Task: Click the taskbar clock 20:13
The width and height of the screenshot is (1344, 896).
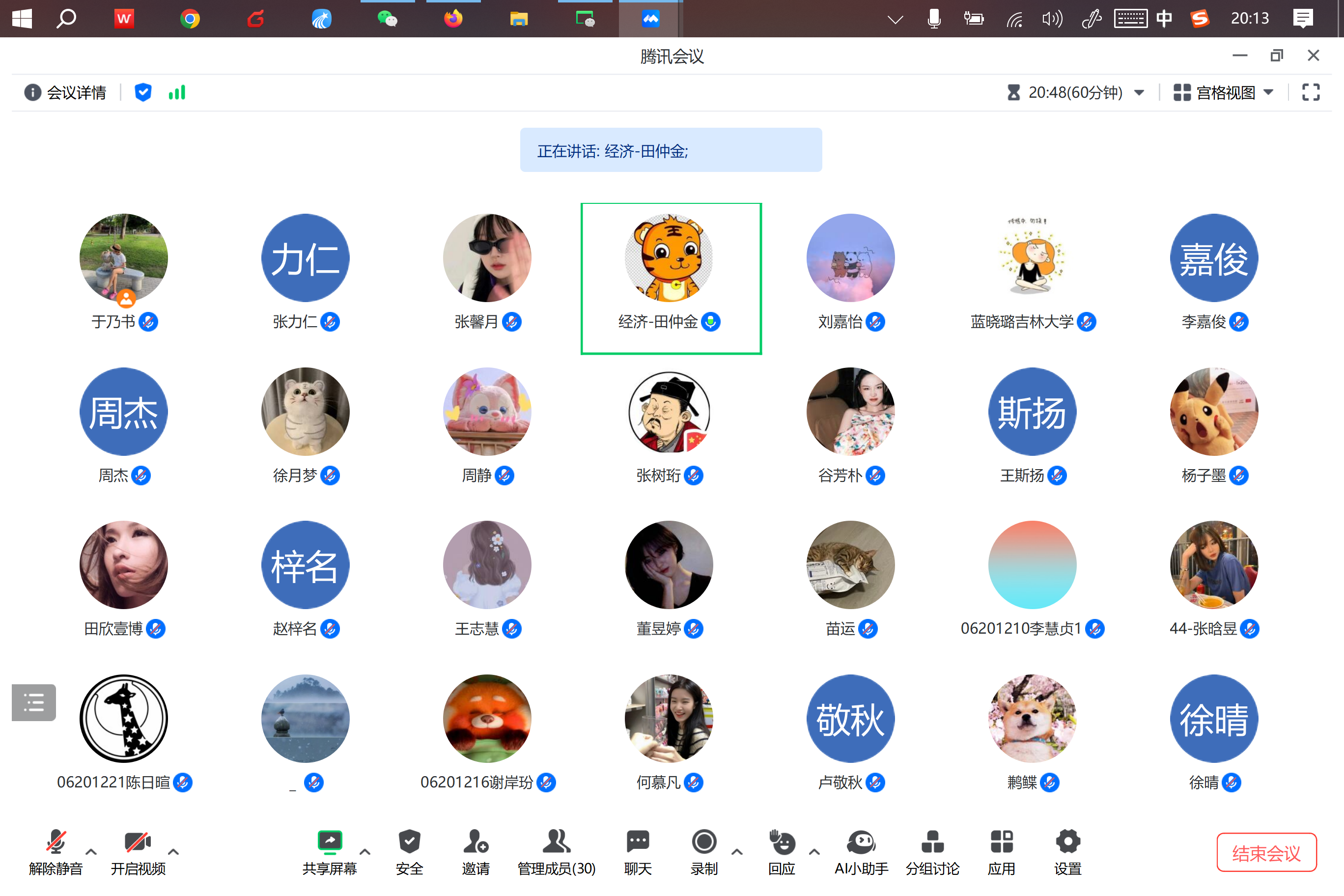Action: coord(1250,19)
